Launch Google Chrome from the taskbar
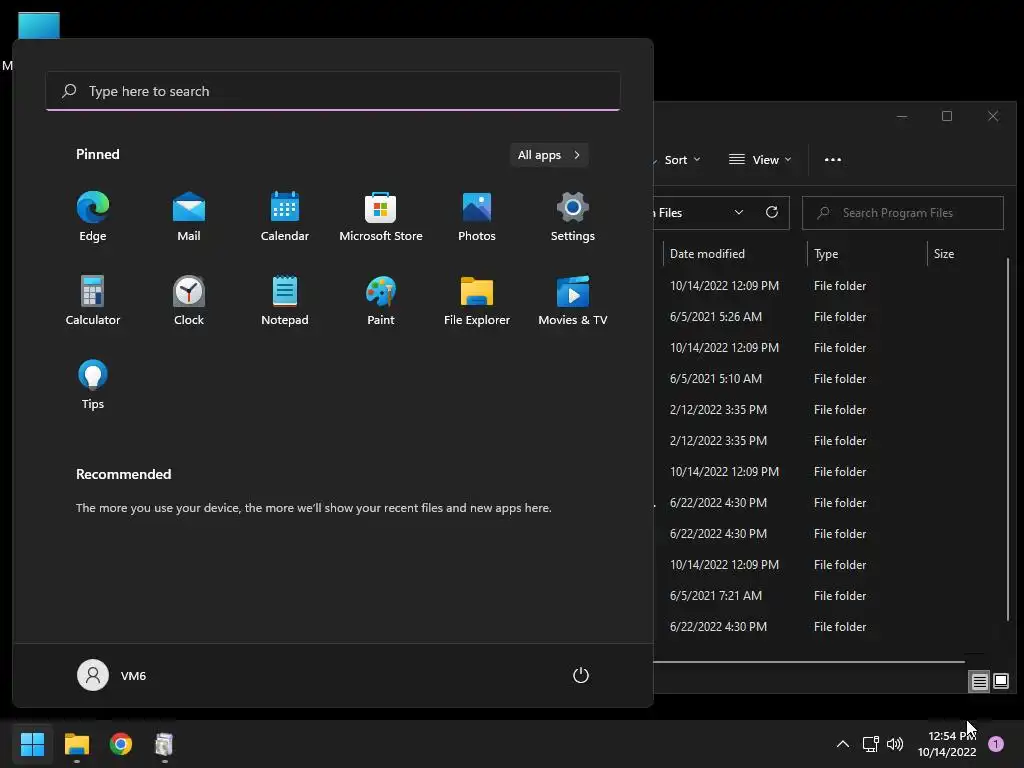 click(121, 744)
